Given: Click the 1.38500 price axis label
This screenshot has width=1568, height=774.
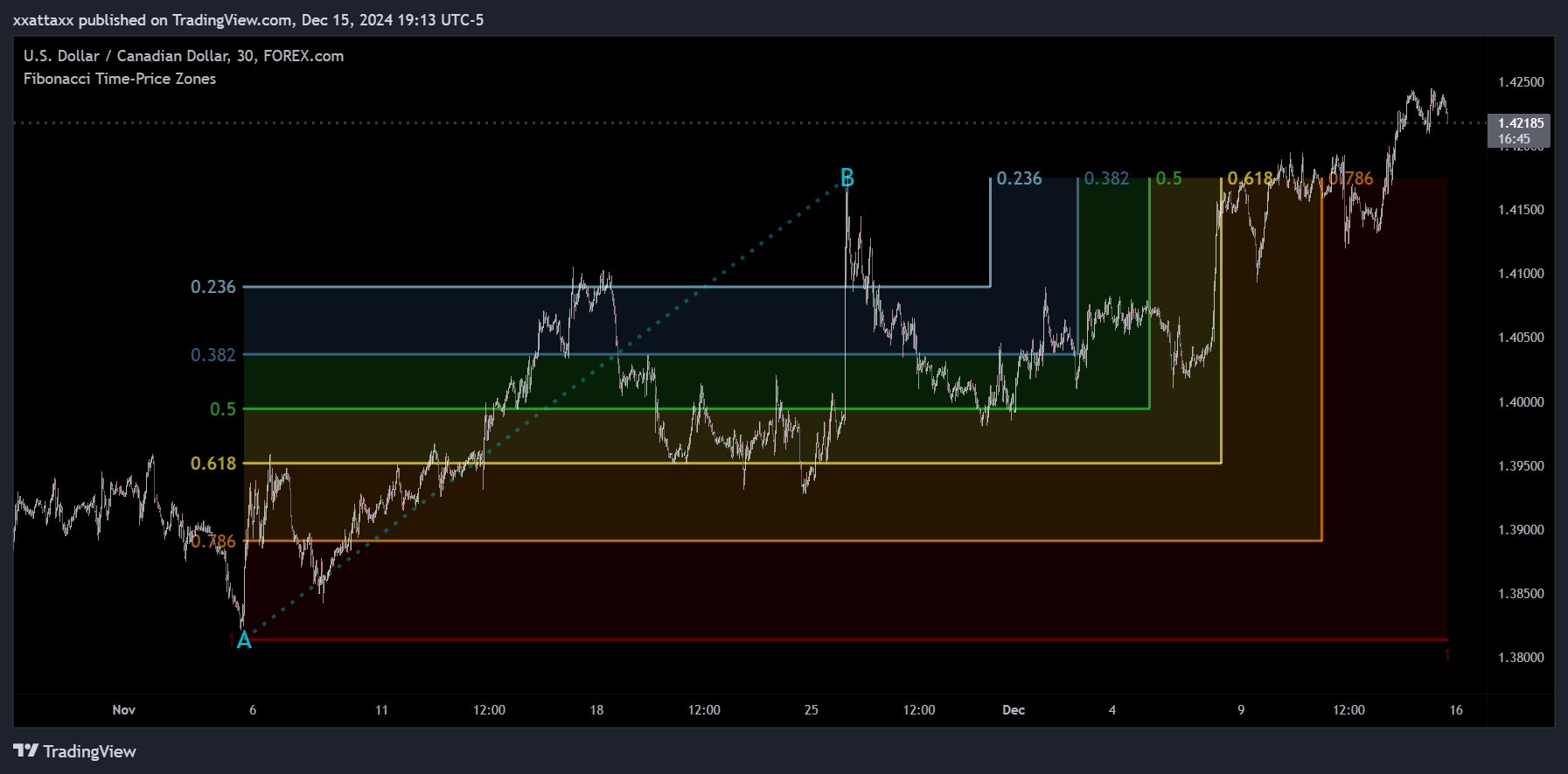Looking at the screenshot, I should 1521,594.
